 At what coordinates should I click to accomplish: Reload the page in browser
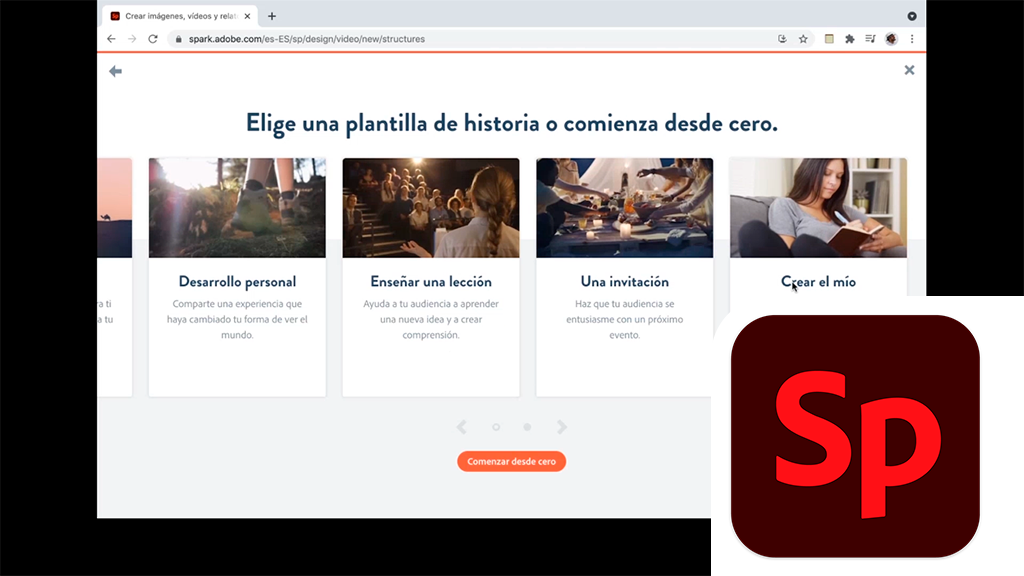pos(153,39)
